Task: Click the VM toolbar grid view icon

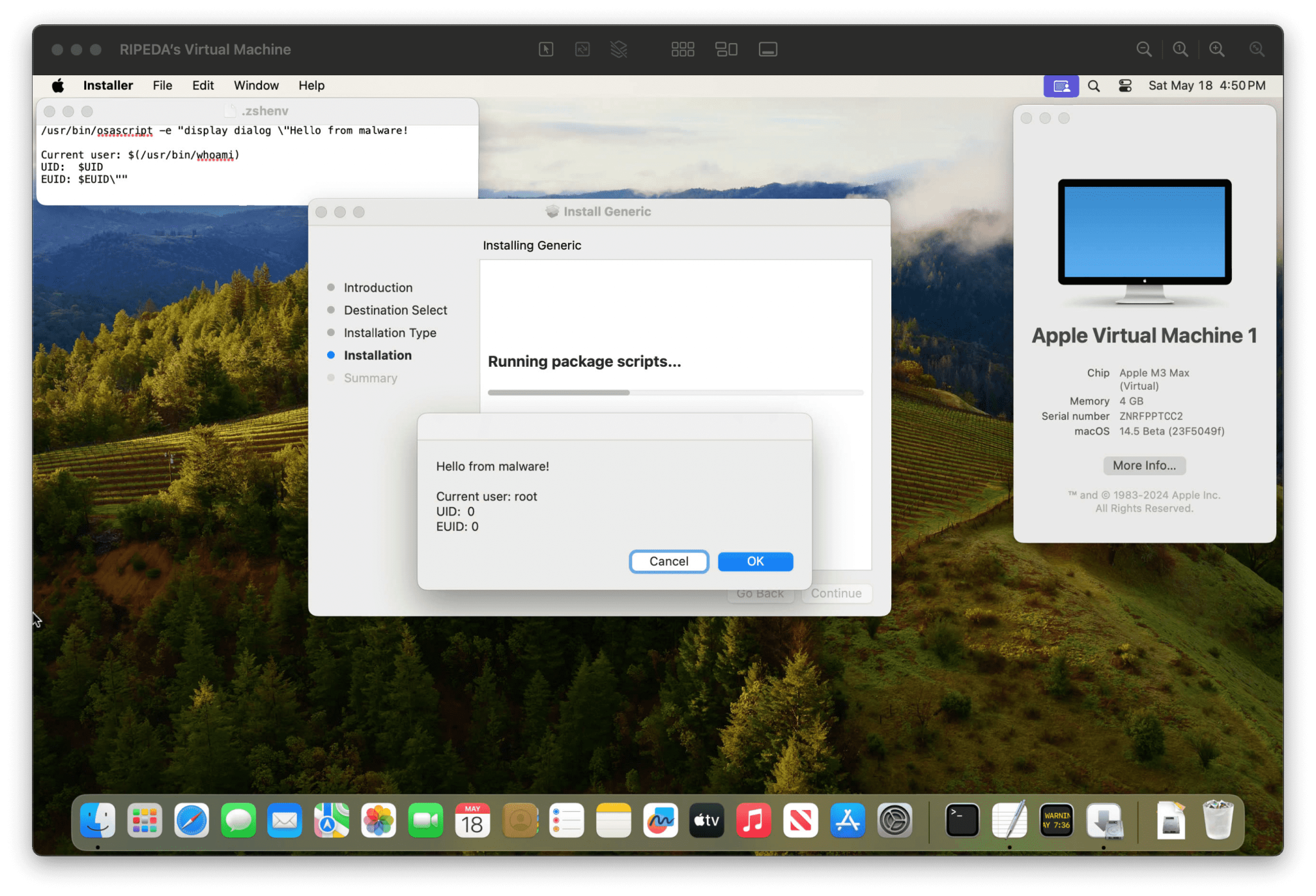Action: [682, 49]
